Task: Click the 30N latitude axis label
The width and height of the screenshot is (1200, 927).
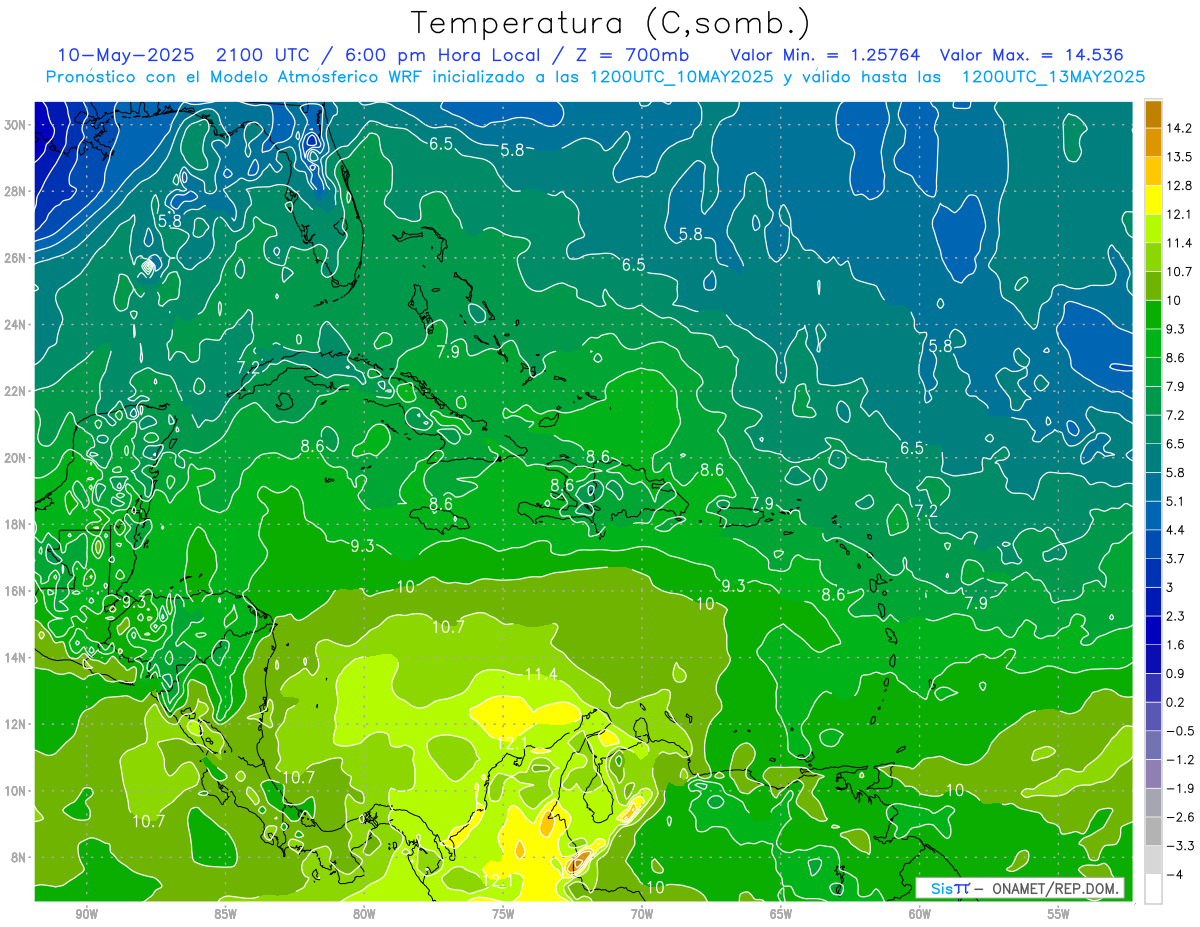Action: click(17, 125)
